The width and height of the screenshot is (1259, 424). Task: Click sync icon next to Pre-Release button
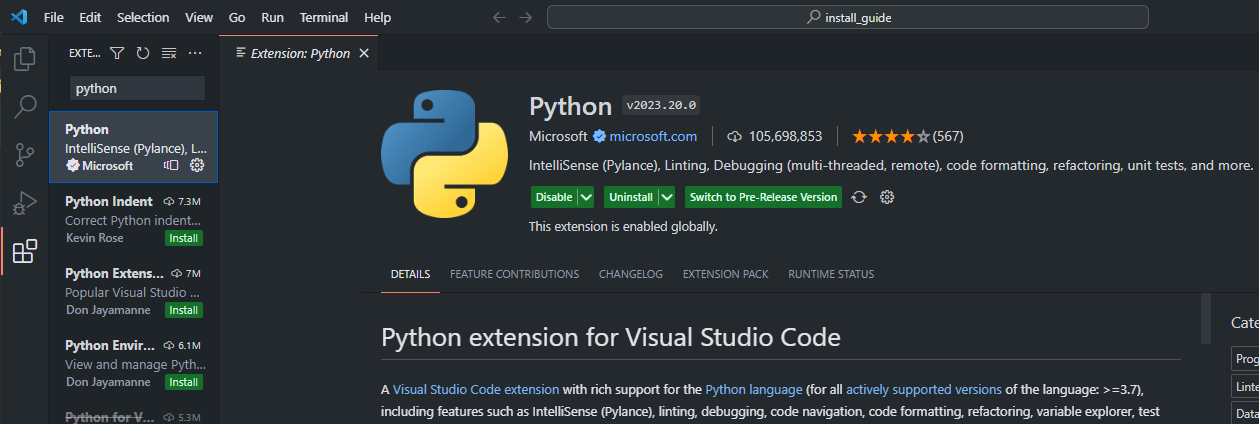click(x=859, y=197)
